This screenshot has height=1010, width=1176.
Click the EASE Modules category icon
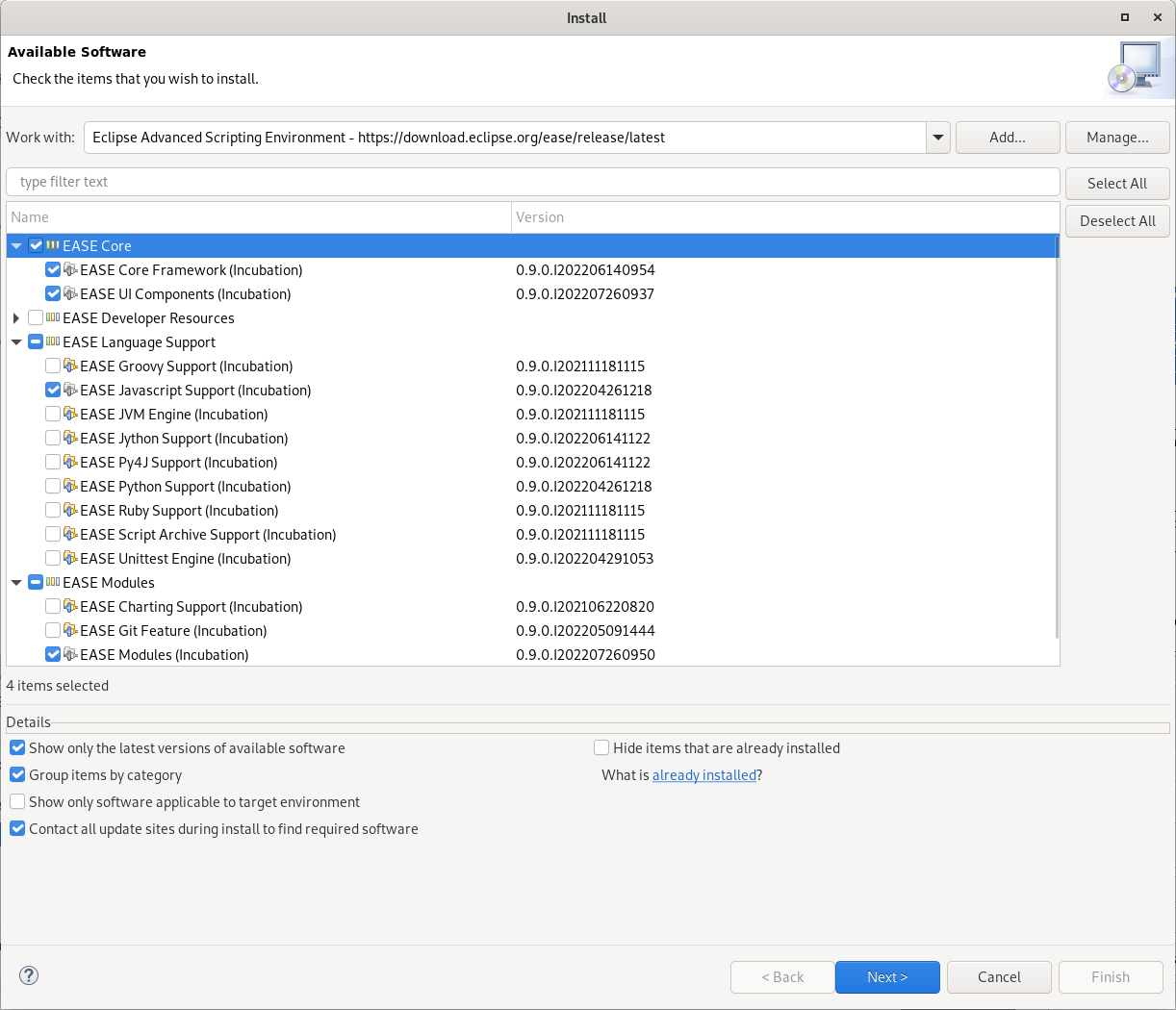[x=53, y=582]
